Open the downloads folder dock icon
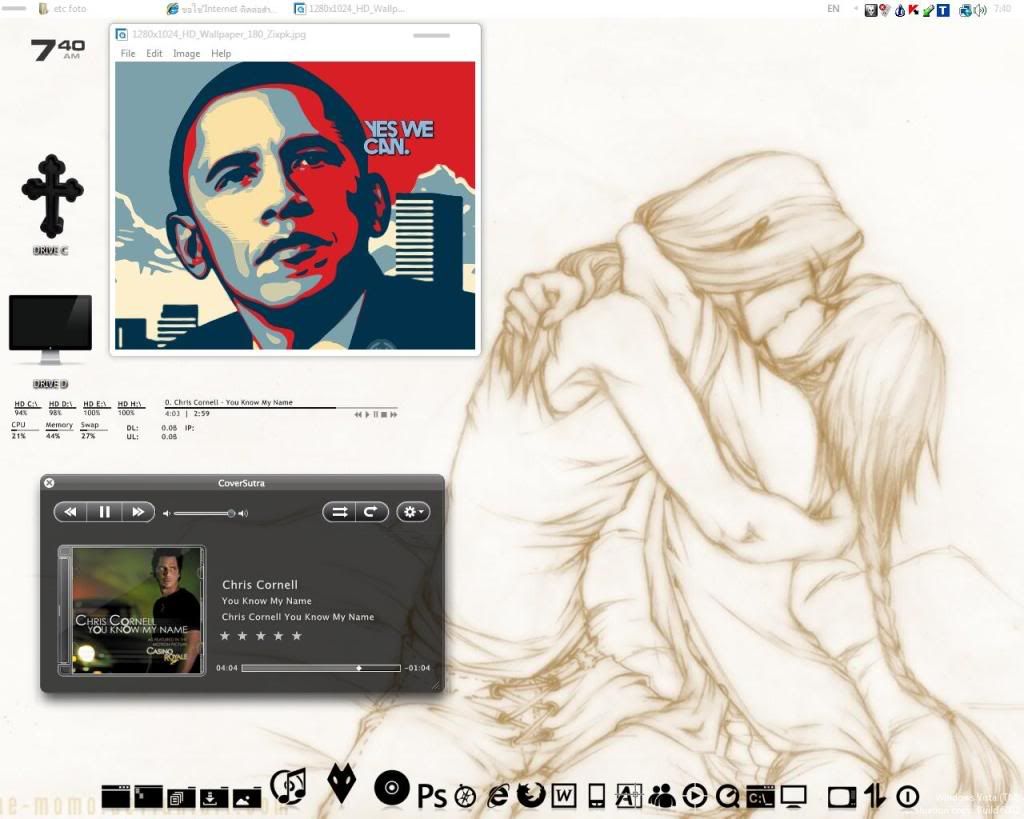The image size is (1024, 819). [214, 798]
